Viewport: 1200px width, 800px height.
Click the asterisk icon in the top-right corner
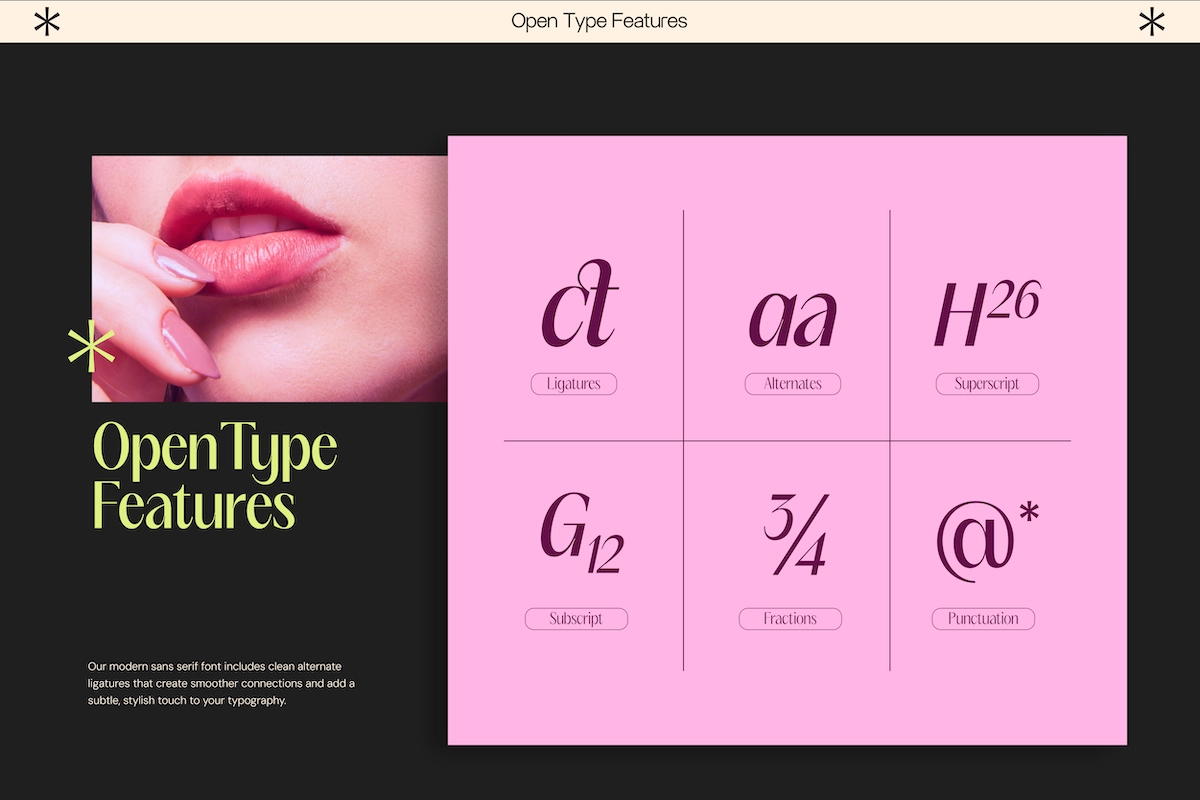coord(1152,20)
